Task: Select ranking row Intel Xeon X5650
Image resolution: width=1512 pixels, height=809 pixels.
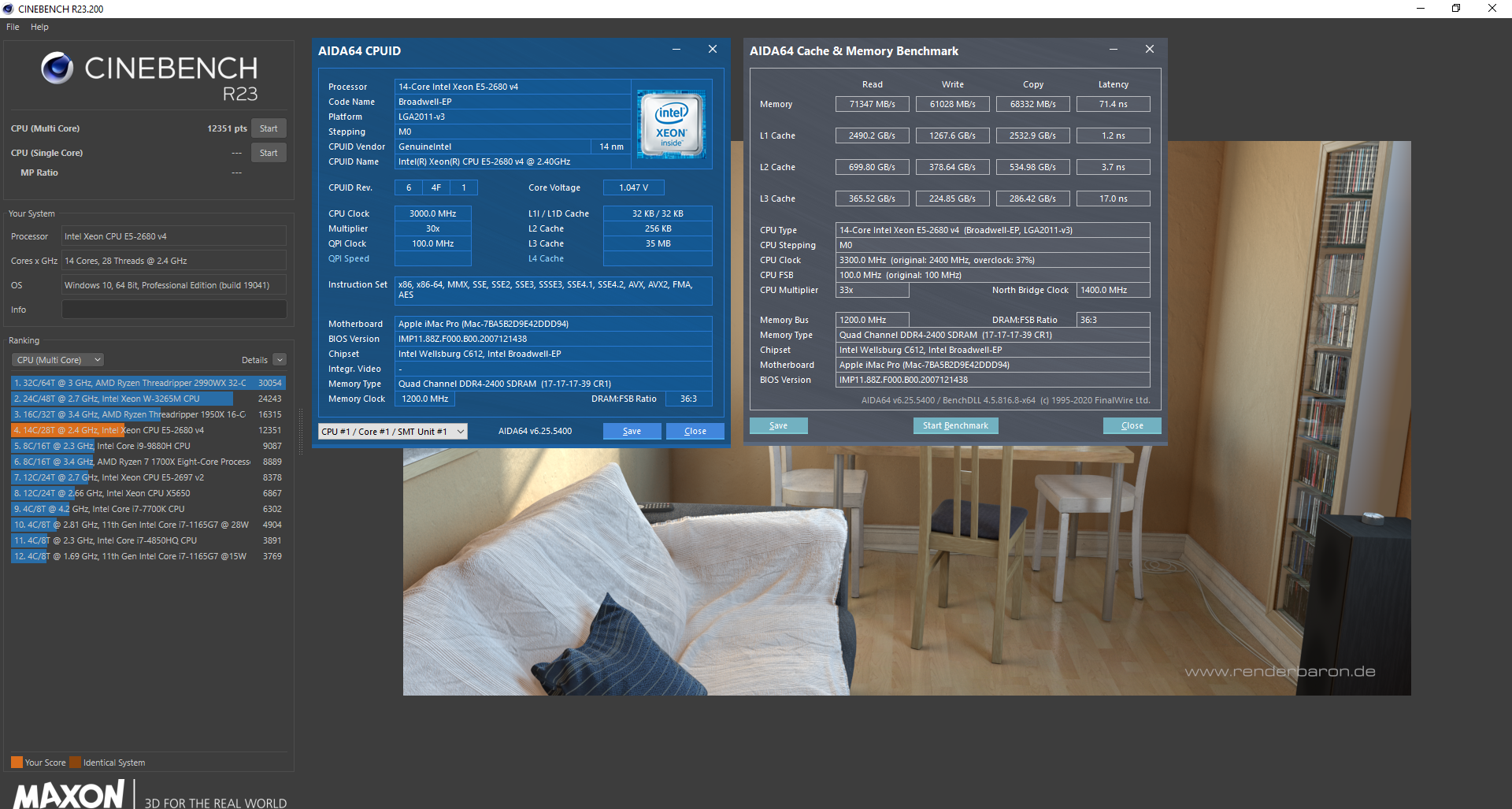Action: click(148, 493)
